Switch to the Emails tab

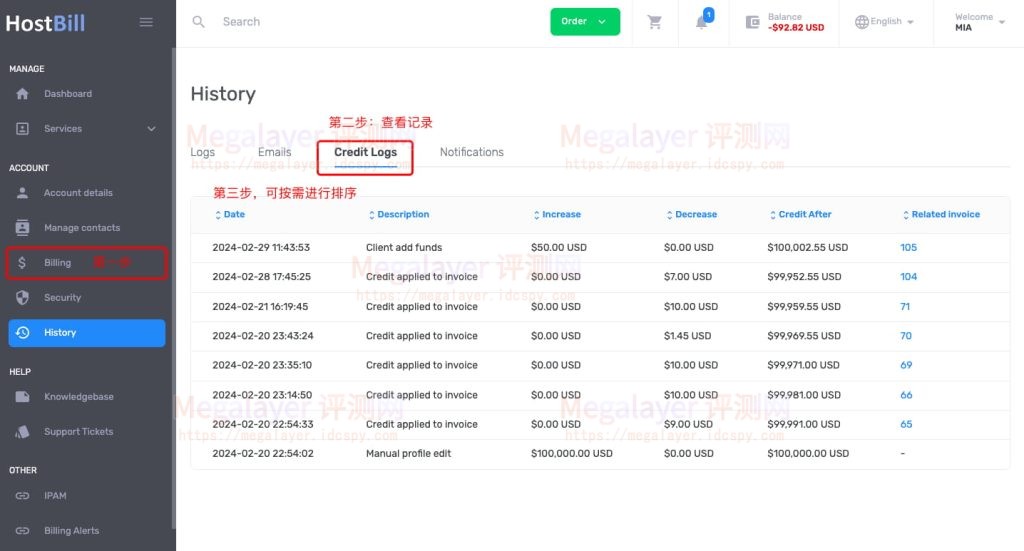pyautogui.click(x=274, y=153)
